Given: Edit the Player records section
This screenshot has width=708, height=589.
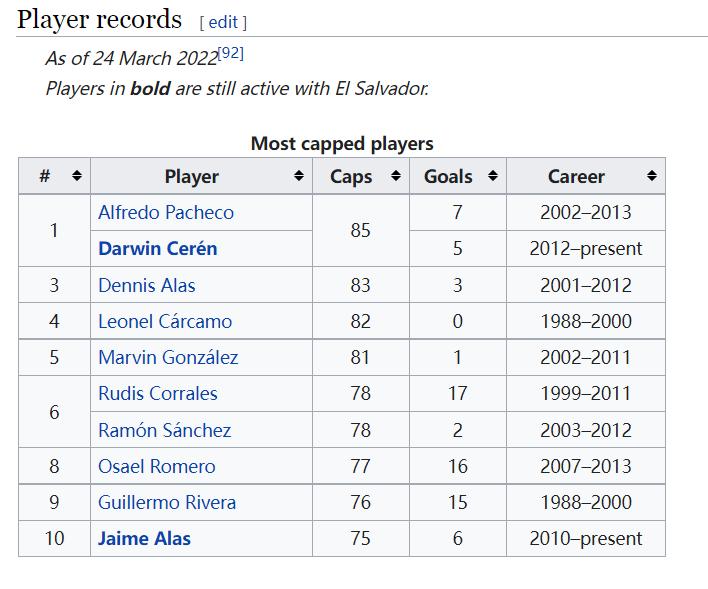Looking at the screenshot, I should pyautogui.click(x=222, y=22).
